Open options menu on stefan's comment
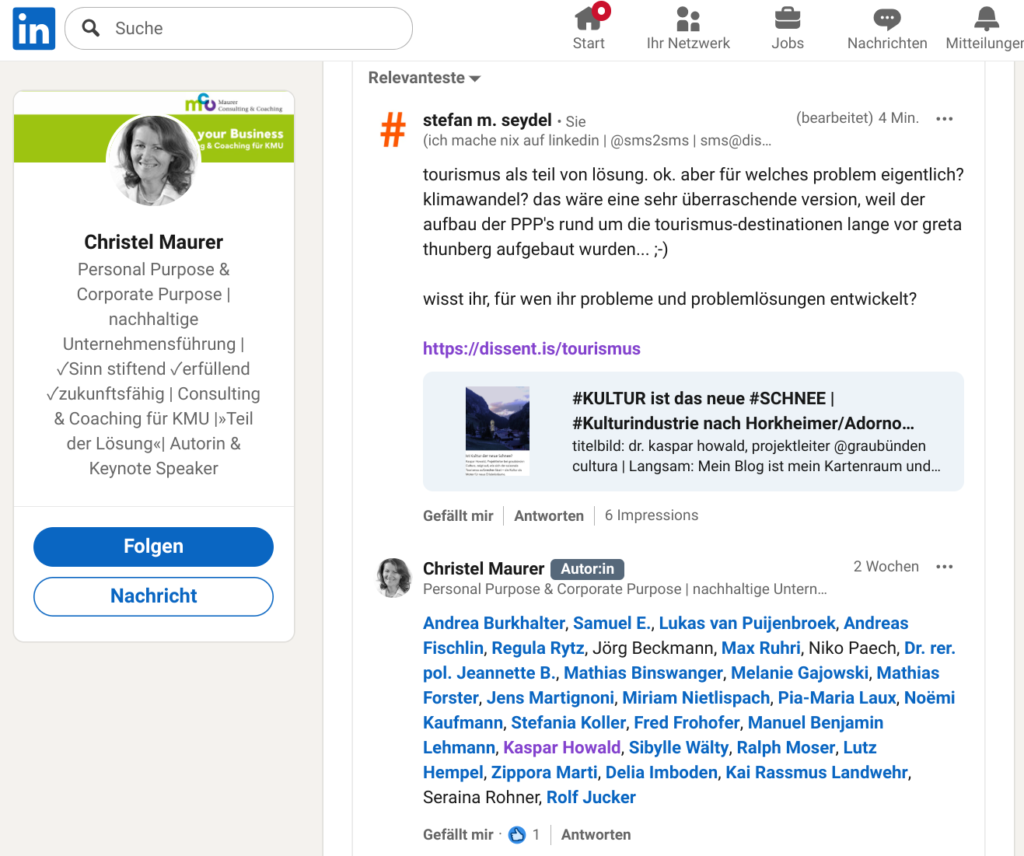The image size is (1024, 856). (x=944, y=119)
